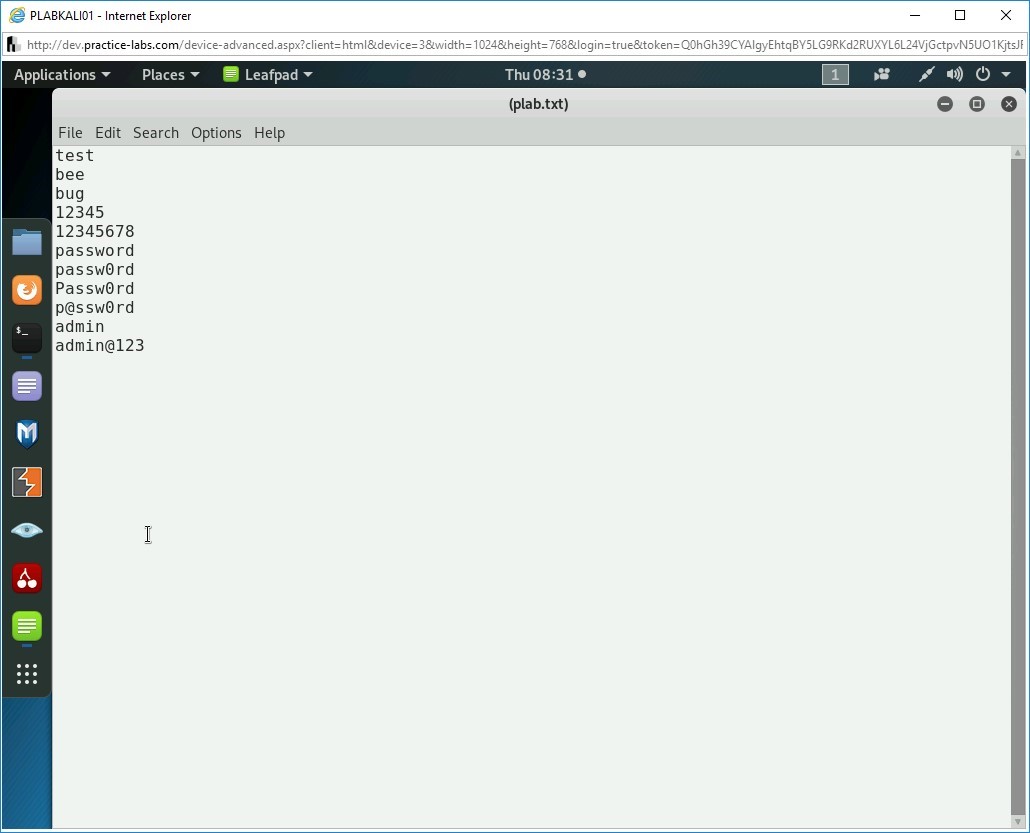This screenshot has width=1030, height=833.
Task: Open the Files folder icon in dock
Action: [27, 242]
